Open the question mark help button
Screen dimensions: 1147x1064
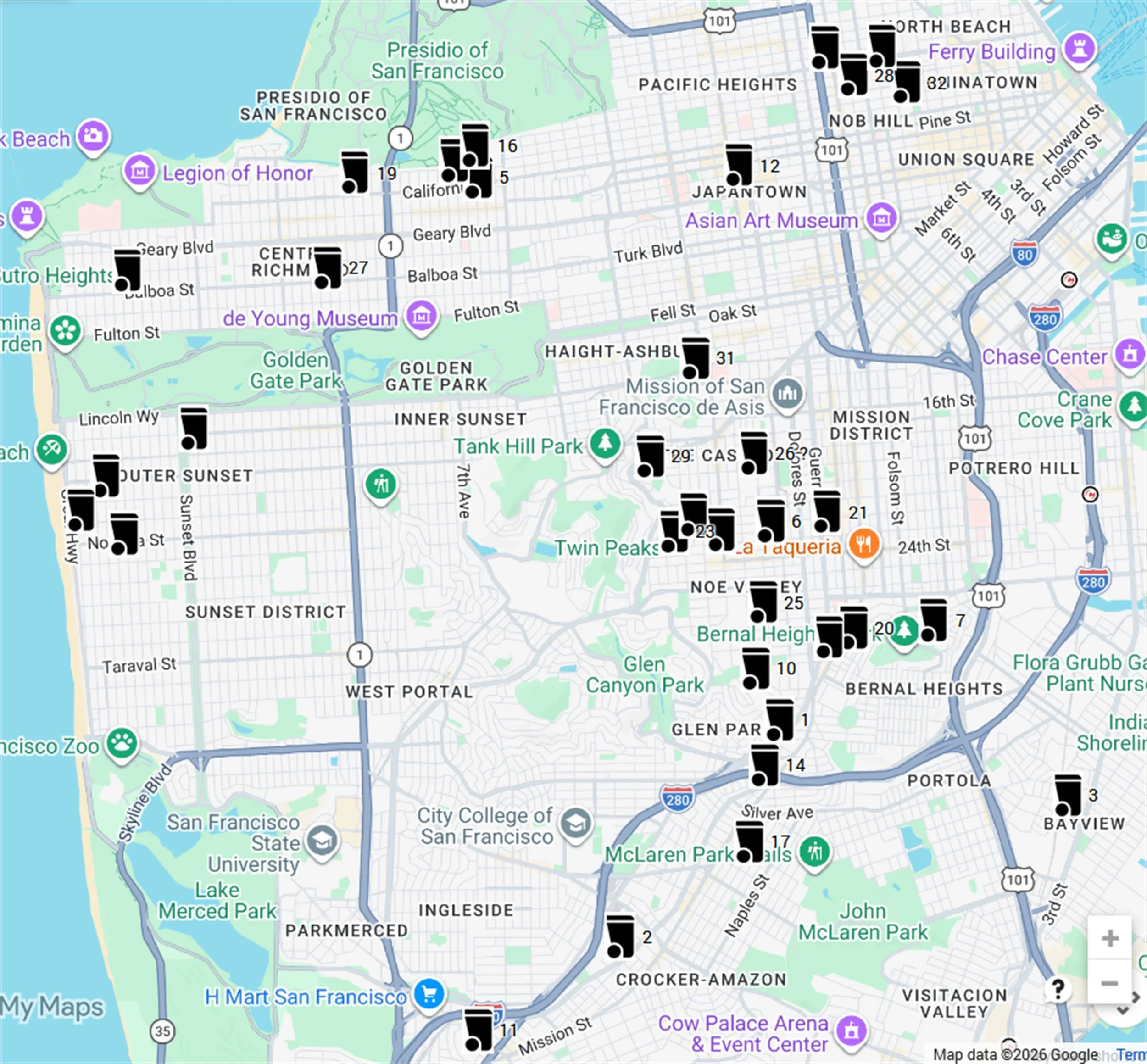click(1058, 990)
